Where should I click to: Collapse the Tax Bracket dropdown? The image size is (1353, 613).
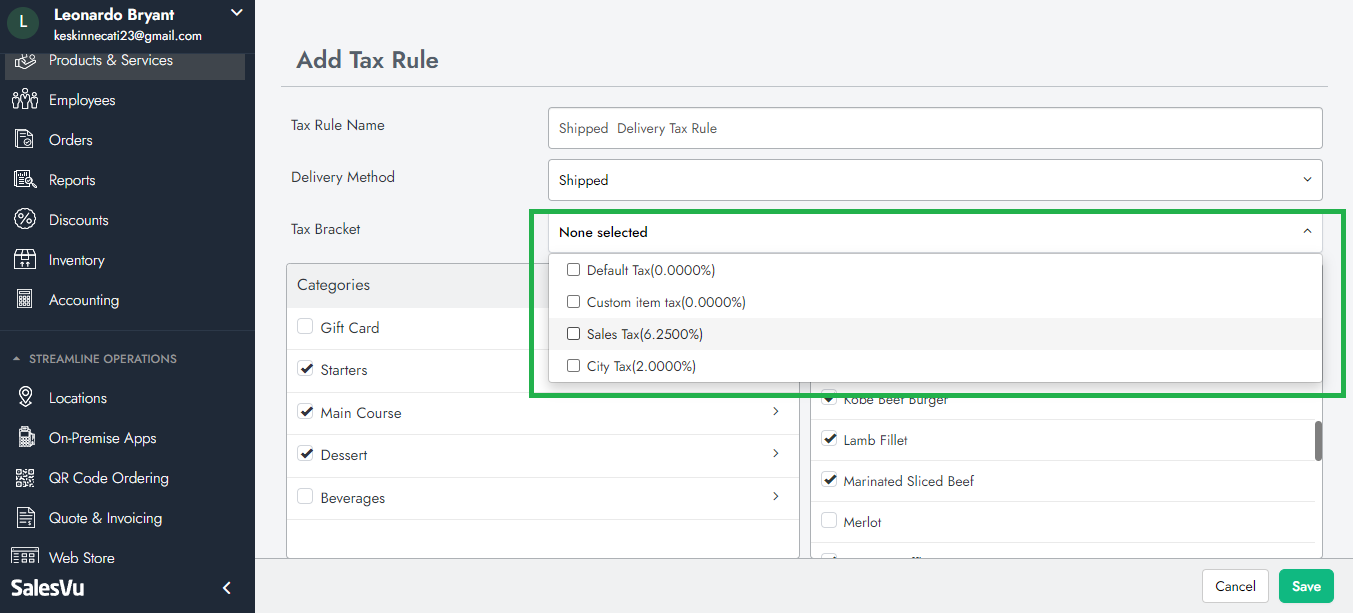(x=1306, y=232)
